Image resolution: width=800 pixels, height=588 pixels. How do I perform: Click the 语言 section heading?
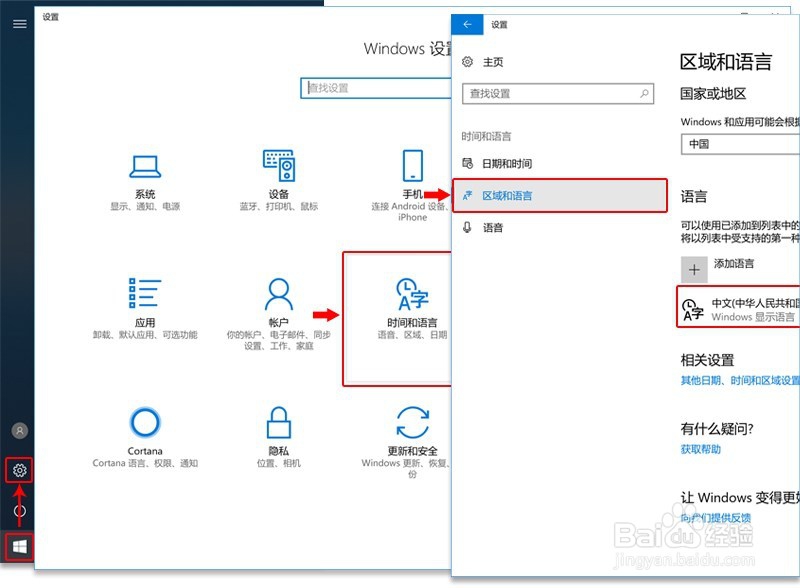point(694,197)
